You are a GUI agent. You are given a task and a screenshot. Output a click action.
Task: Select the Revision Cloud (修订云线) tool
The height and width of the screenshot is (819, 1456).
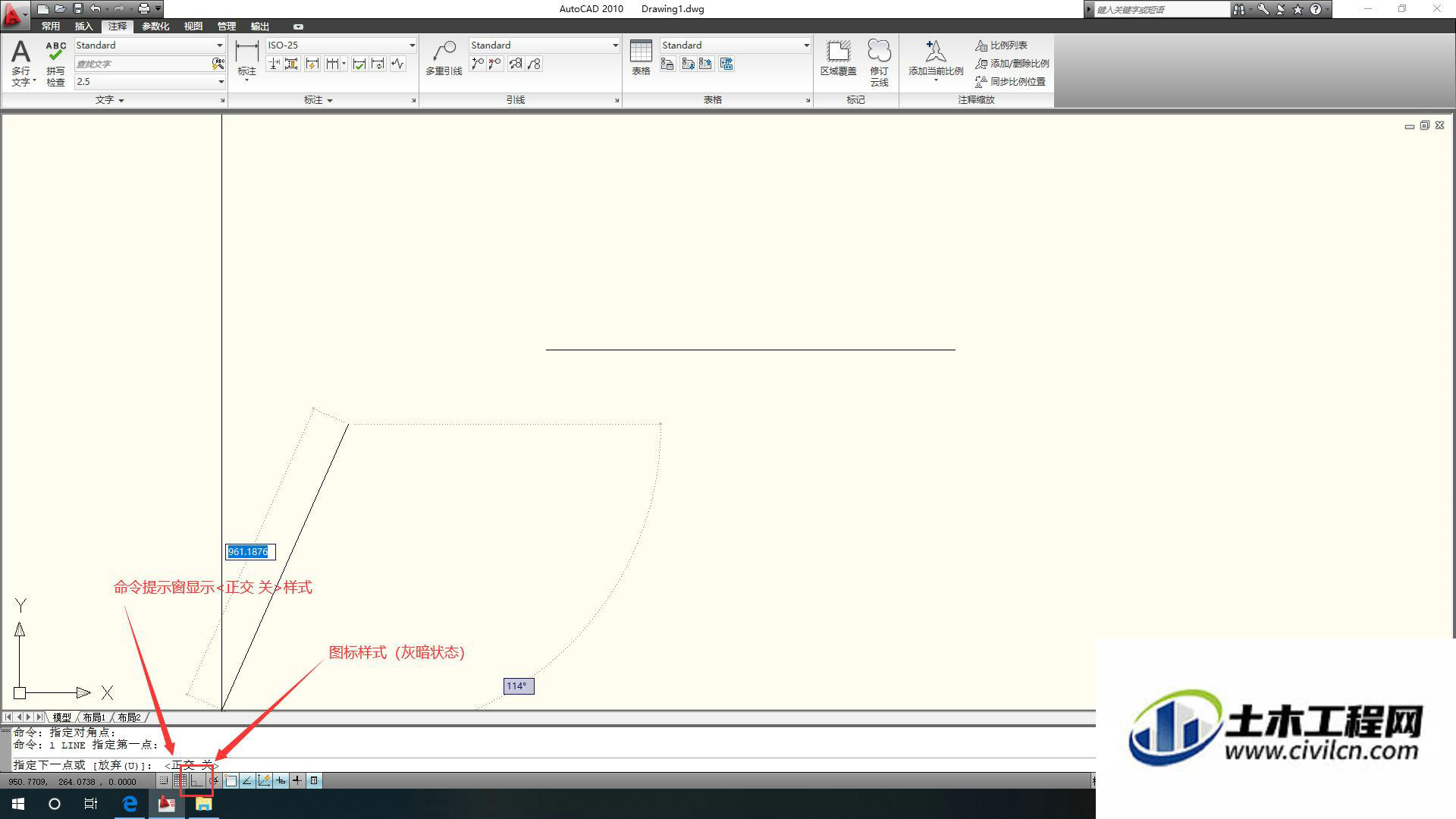pos(879,62)
